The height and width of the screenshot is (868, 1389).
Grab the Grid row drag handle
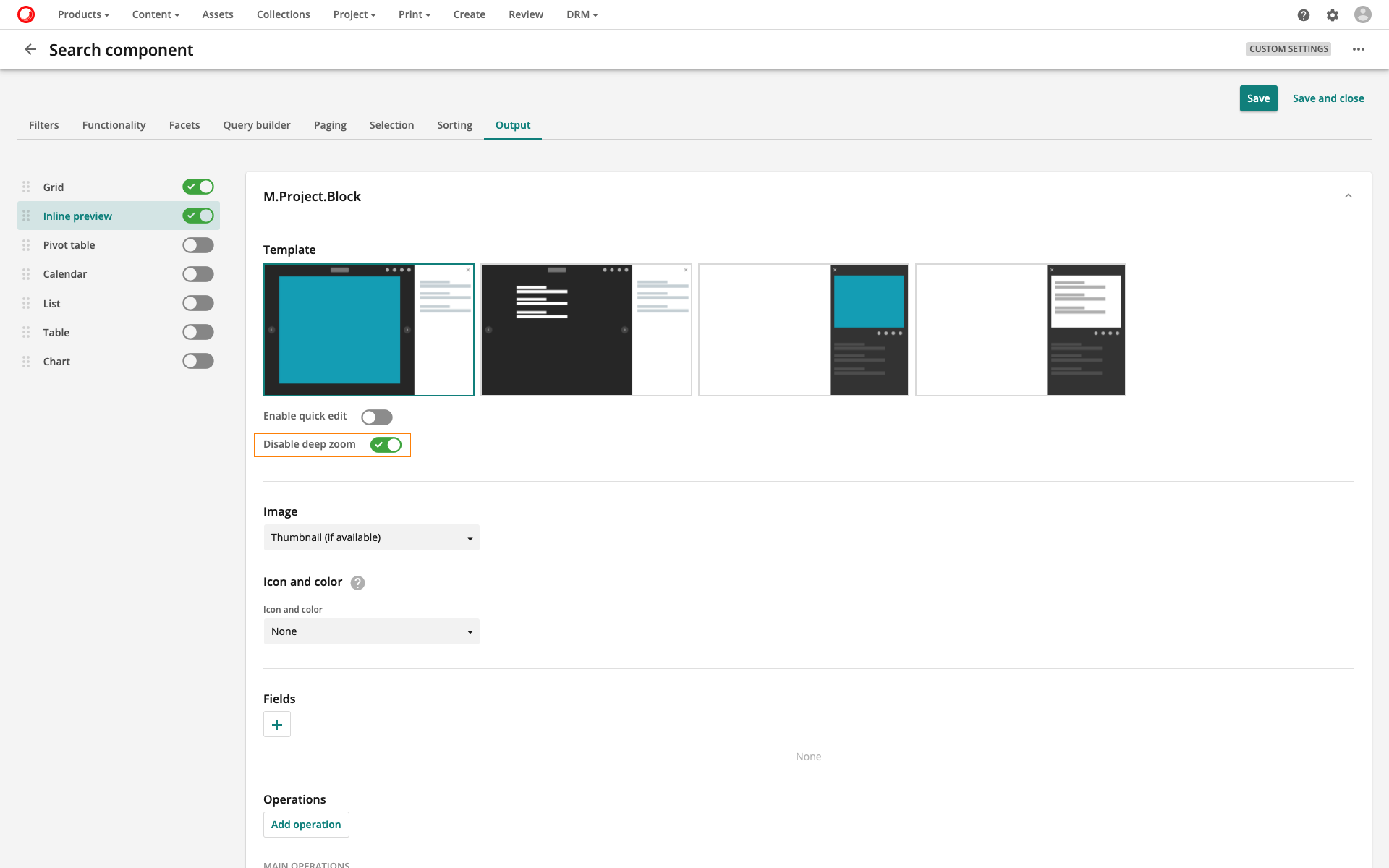click(x=26, y=187)
